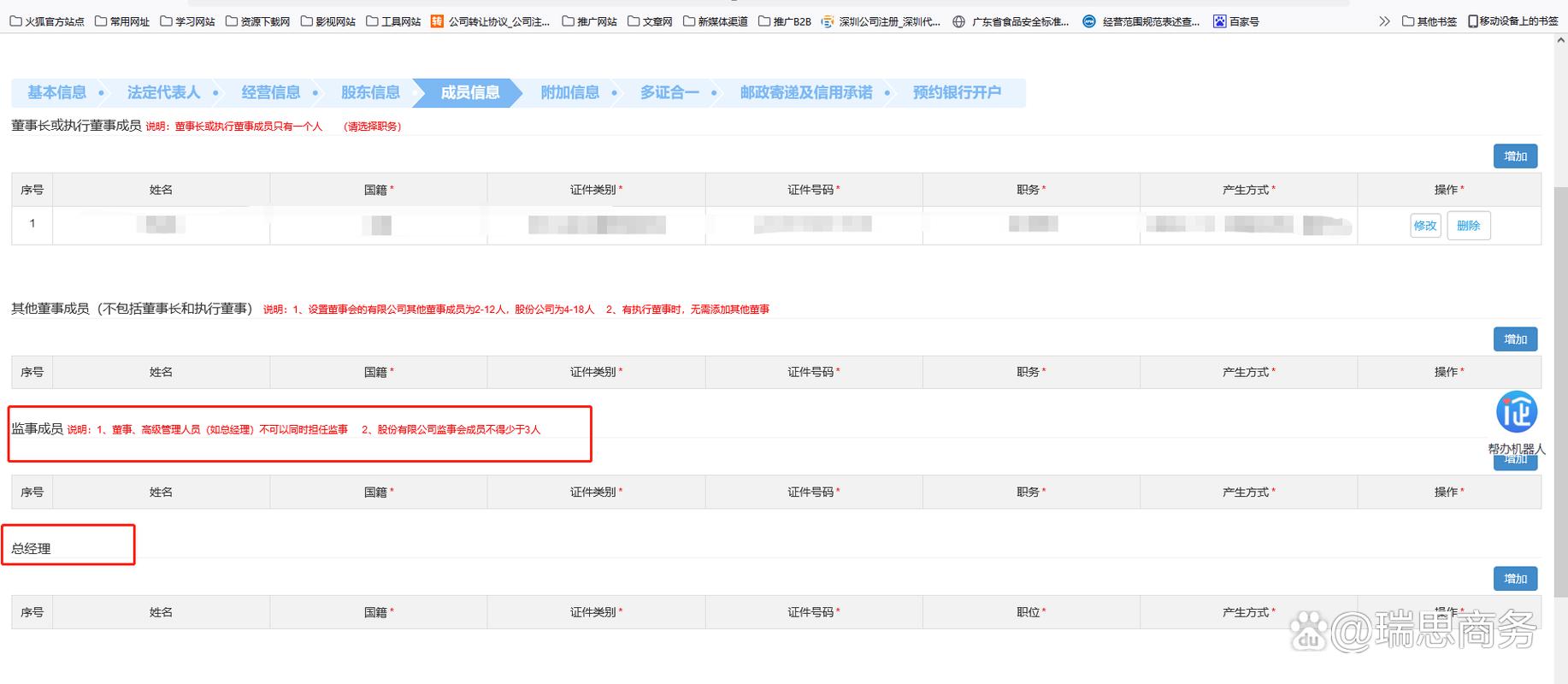The height and width of the screenshot is (684, 1568).
Task: Go to the 法定代表人 step tab
Action: coord(163,92)
